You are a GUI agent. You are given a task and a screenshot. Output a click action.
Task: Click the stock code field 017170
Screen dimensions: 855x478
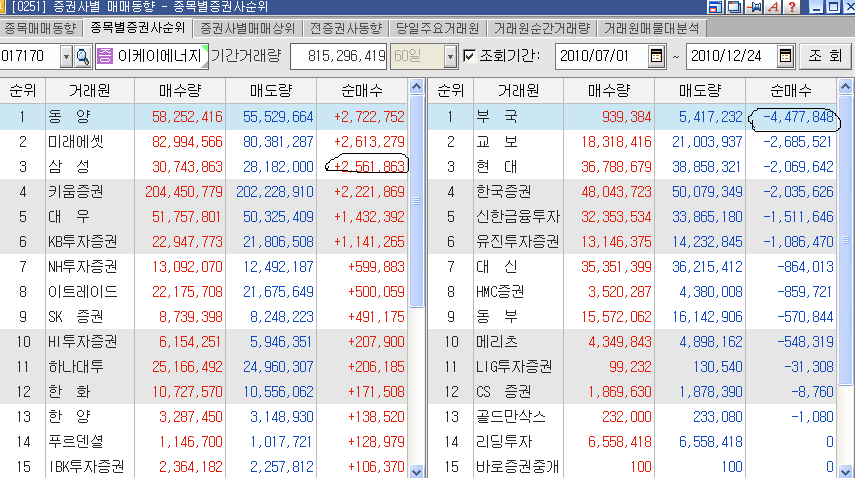(29, 56)
